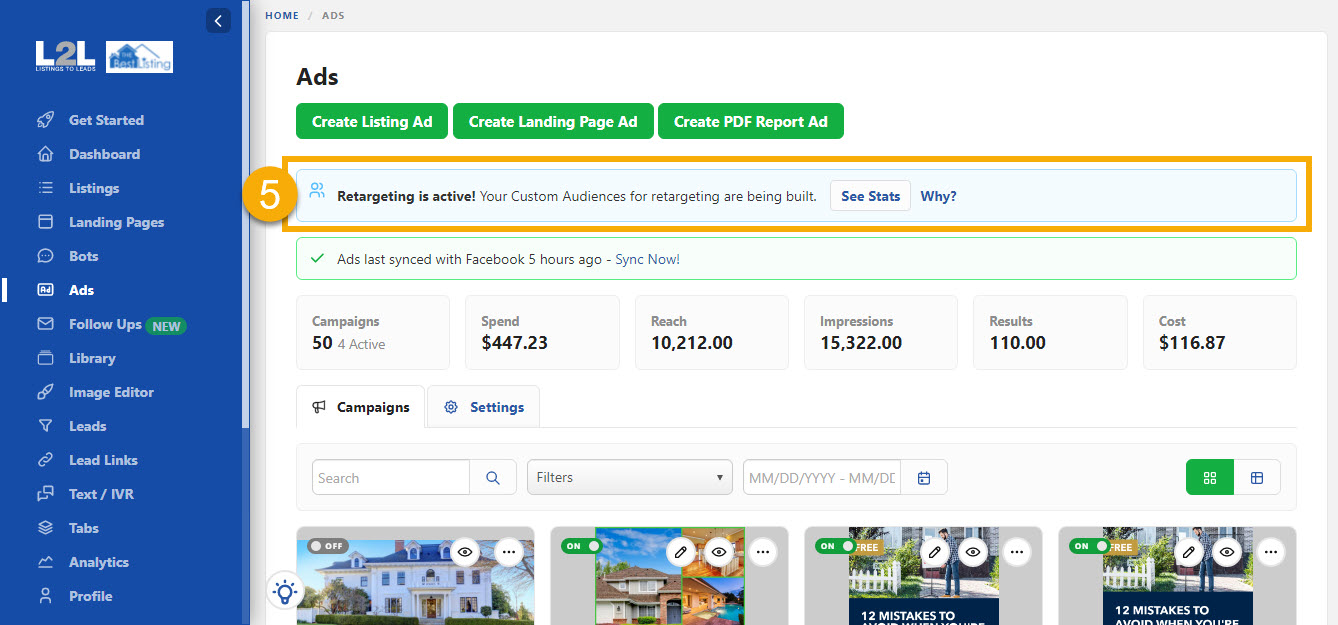
Task: Open the three-dot menu on last ad card
Action: [x=1271, y=551]
